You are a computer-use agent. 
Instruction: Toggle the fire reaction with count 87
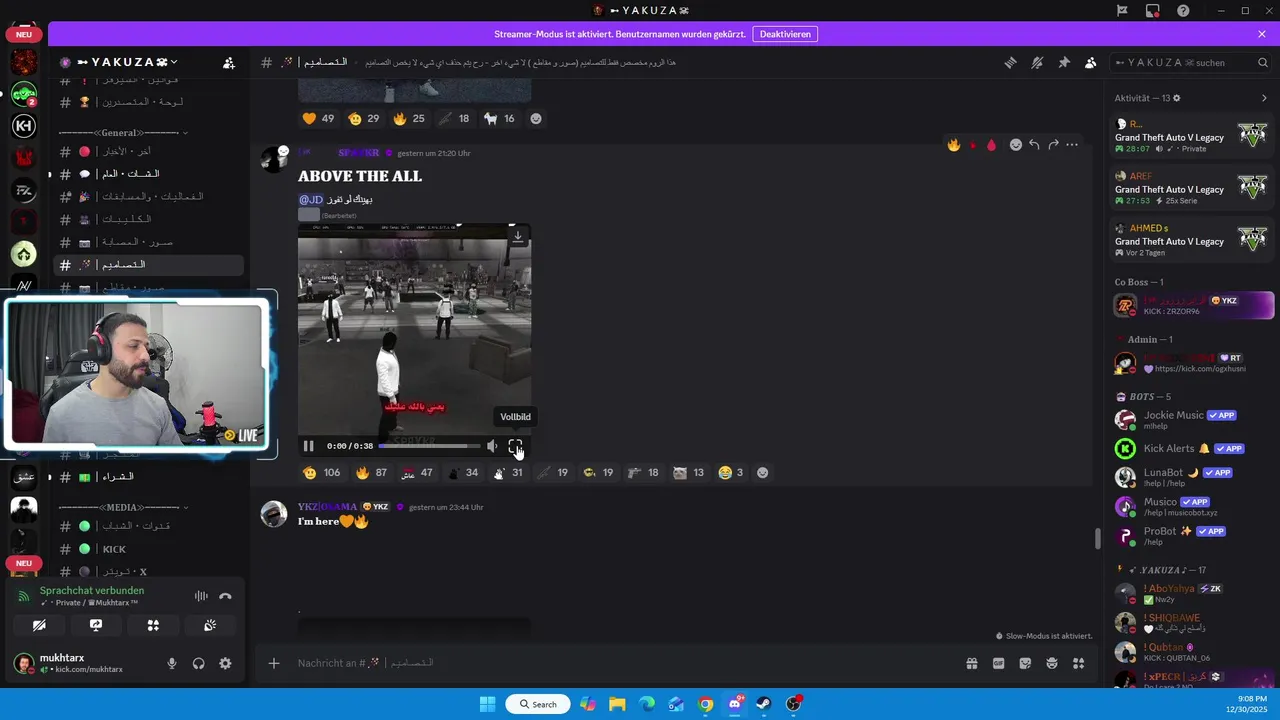click(371, 473)
